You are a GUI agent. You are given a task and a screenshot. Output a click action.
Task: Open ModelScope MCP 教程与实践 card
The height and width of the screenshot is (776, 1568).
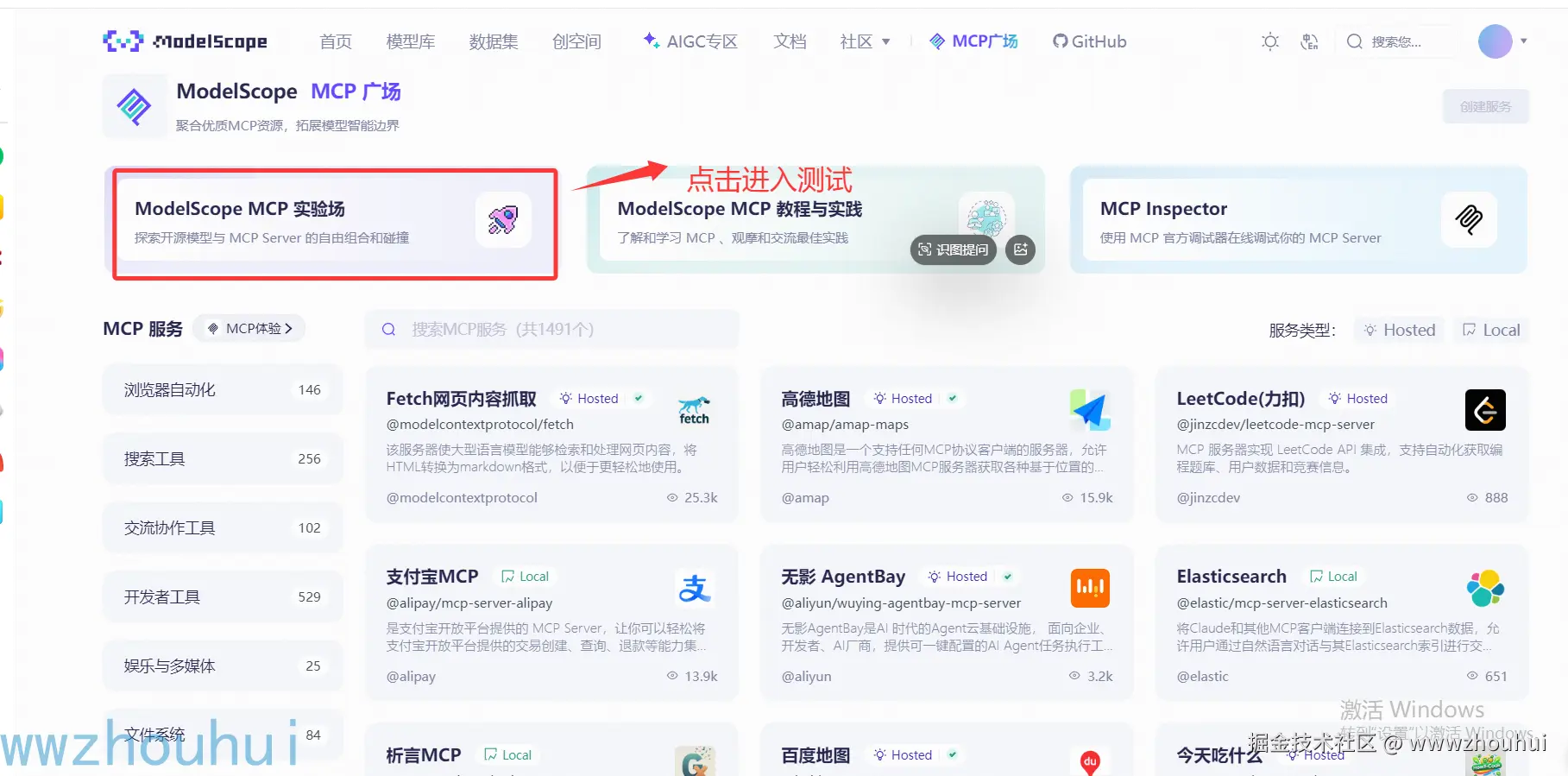pos(815,220)
